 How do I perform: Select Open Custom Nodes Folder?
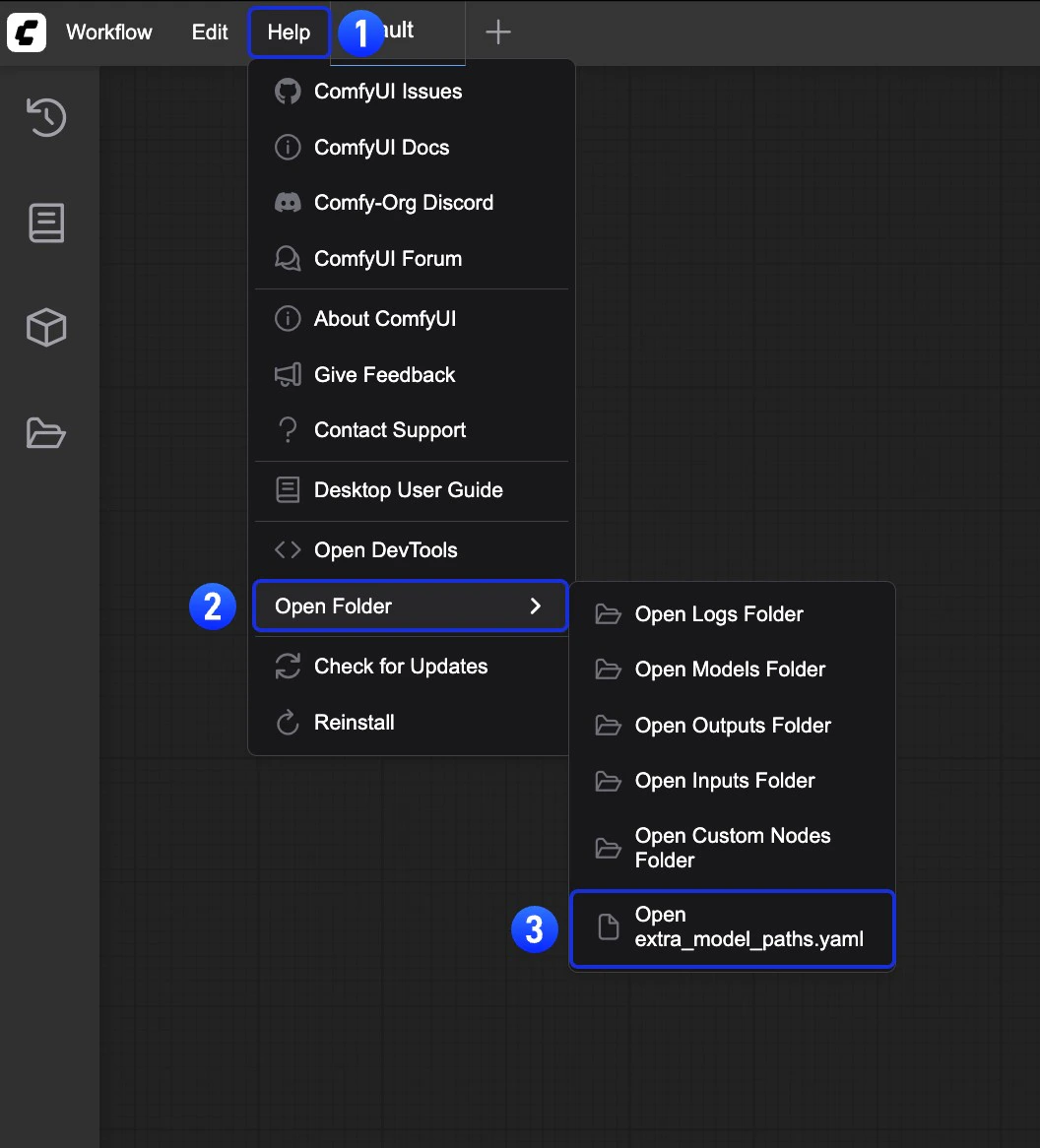(x=732, y=849)
